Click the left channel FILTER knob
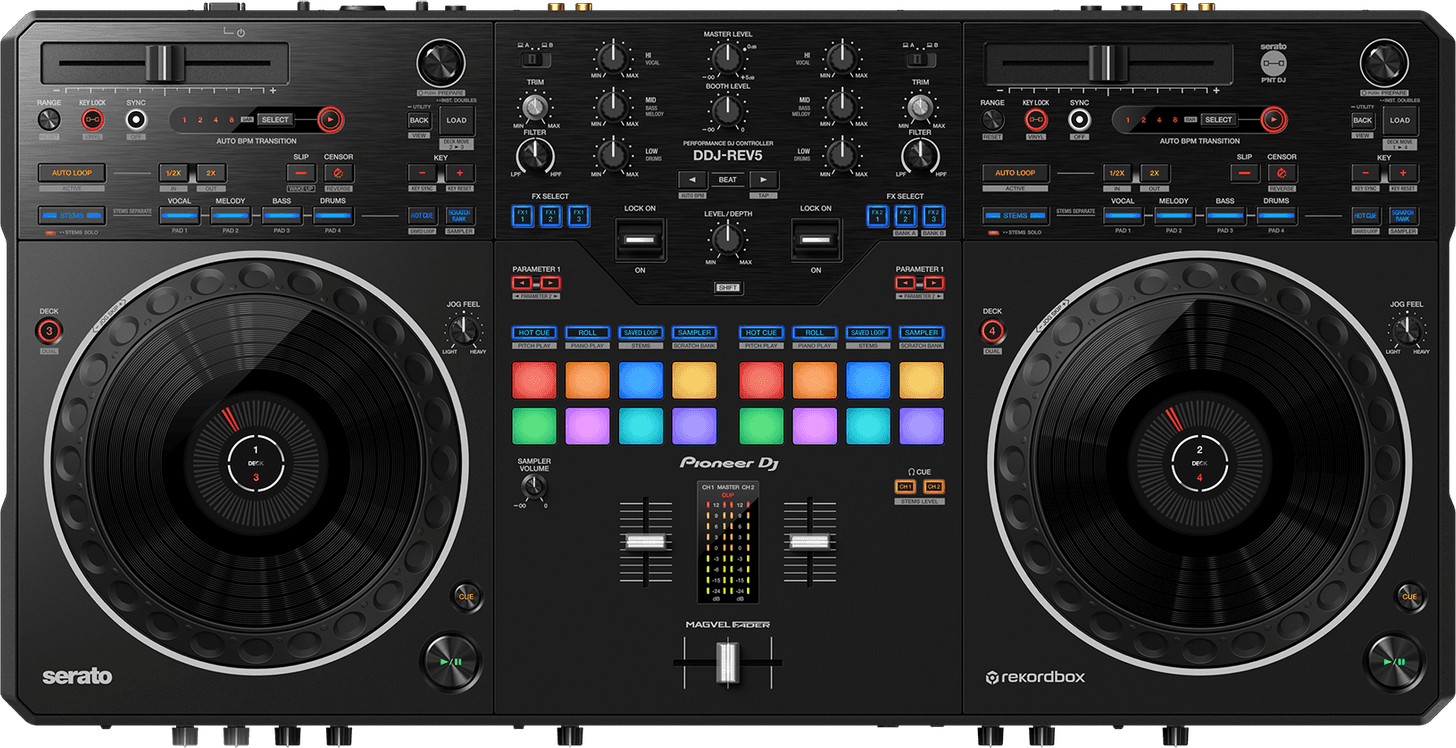This screenshot has width=1456, height=748. point(535,155)
